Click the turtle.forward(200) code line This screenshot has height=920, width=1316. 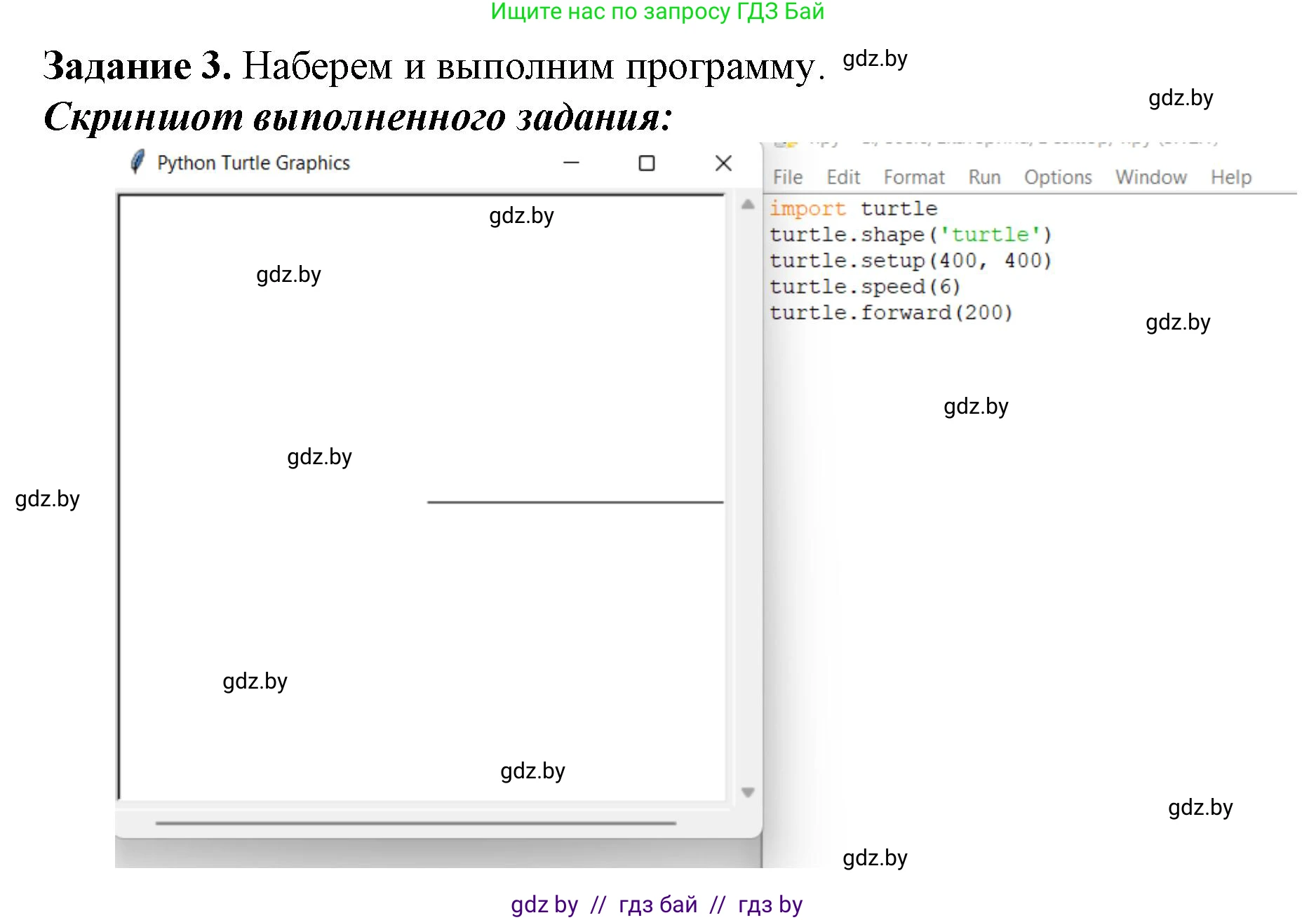pyautogui.click(x=891, y=312)
